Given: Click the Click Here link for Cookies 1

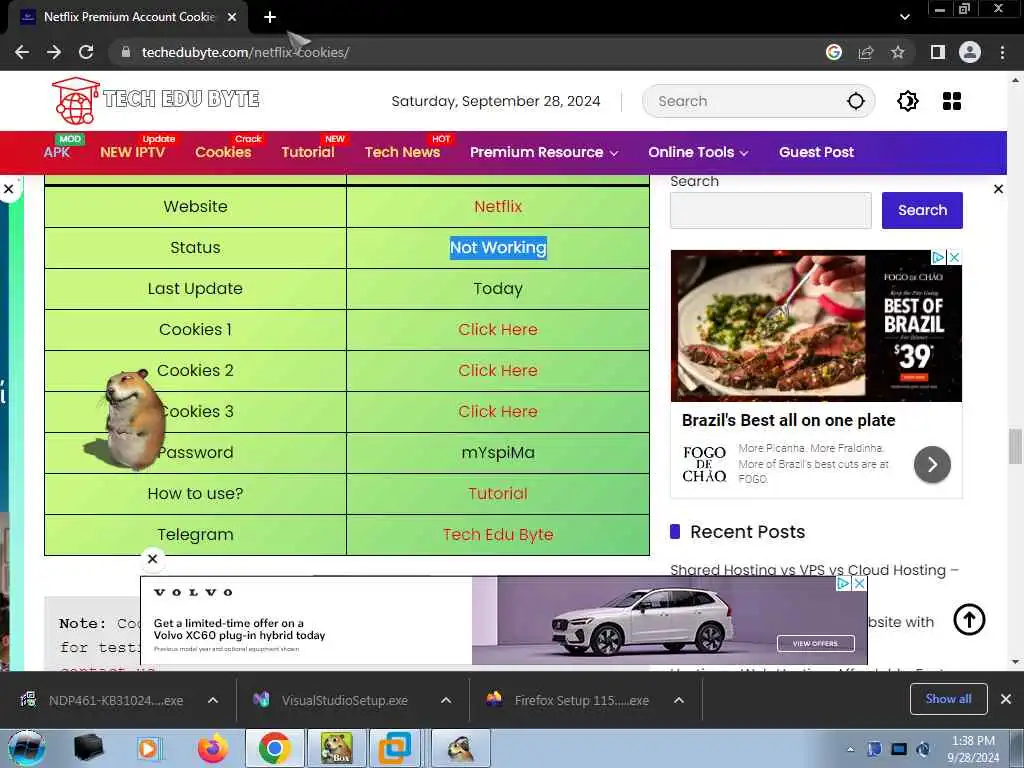Looking at the screenshot, I should coord(498,329).
